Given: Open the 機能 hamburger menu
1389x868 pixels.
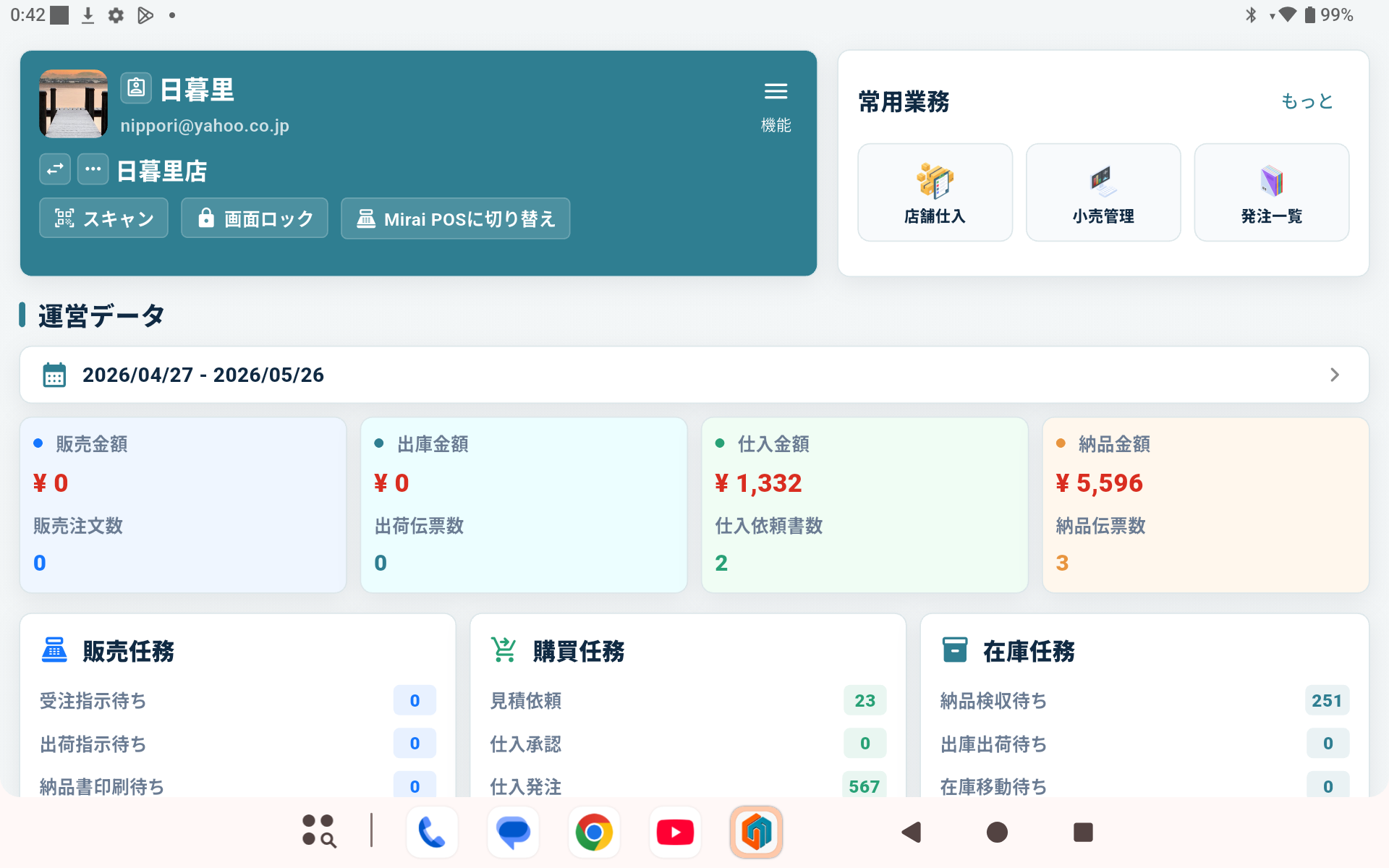Looking at the screenshot, I should pyautogui.click(x=776, y=106).
